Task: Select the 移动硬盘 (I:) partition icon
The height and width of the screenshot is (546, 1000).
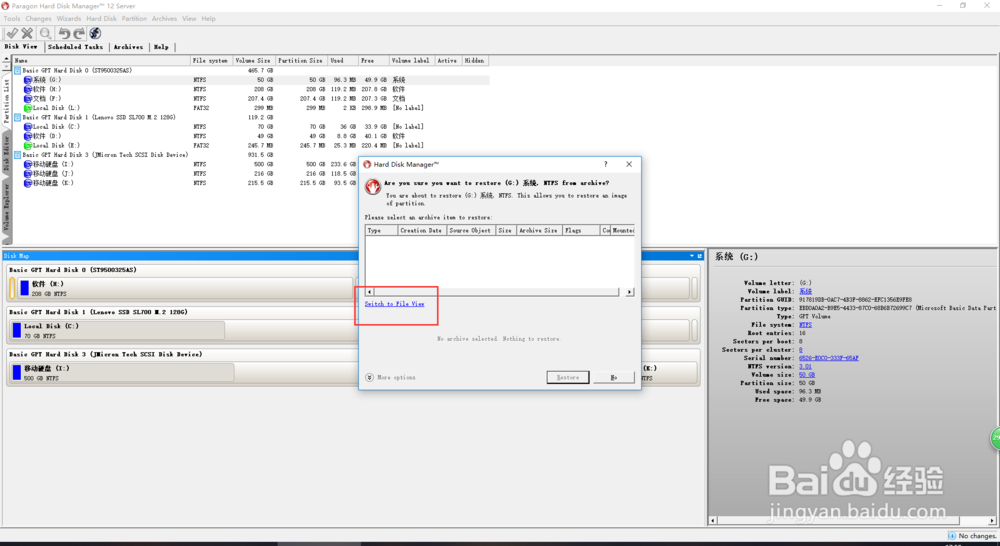Action: click(28, 165)
